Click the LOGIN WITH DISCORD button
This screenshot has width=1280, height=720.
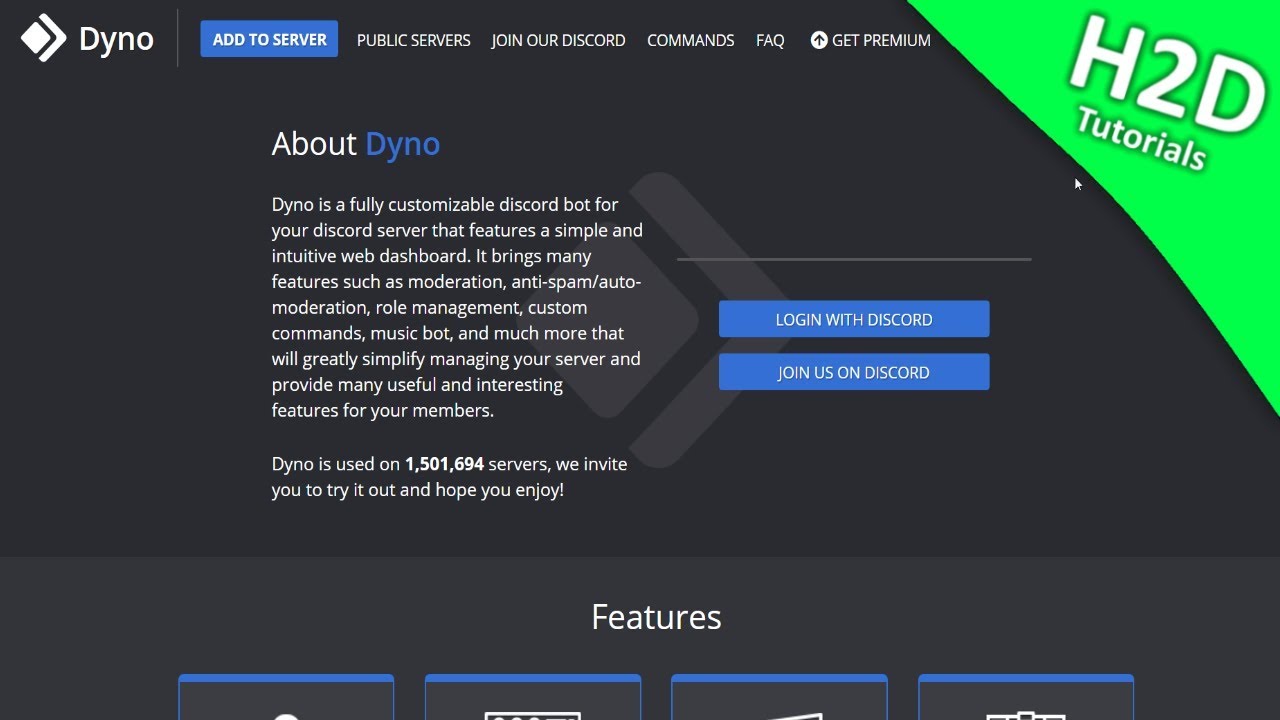[854, 319]
